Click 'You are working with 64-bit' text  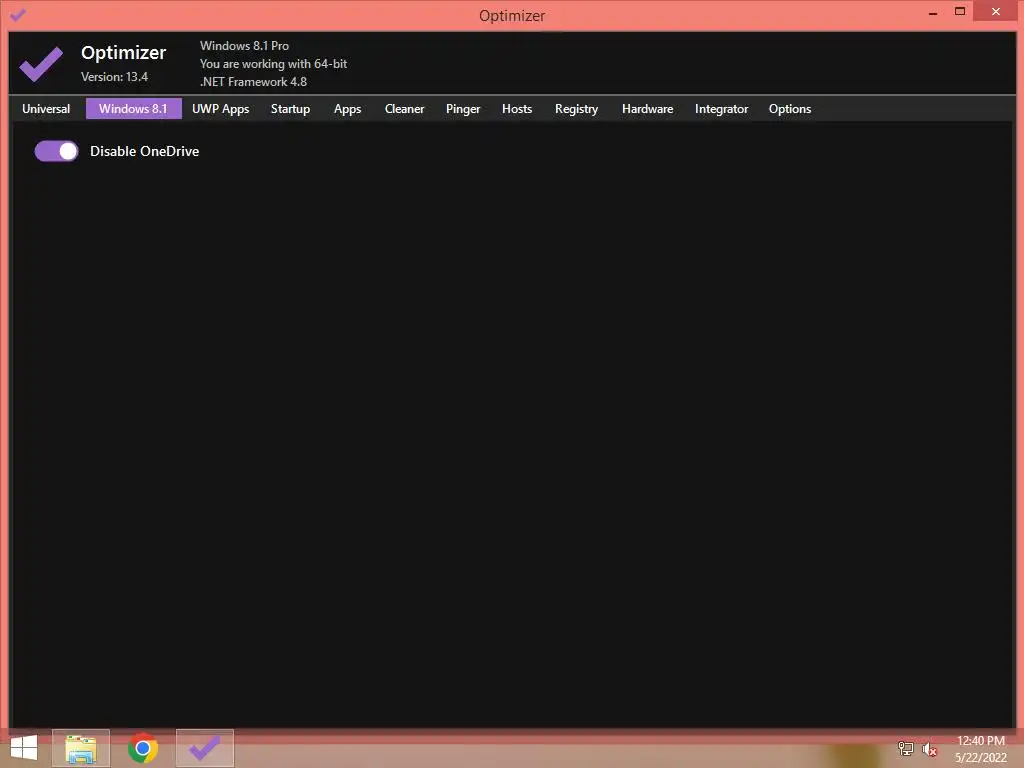(x=273, y=63)
